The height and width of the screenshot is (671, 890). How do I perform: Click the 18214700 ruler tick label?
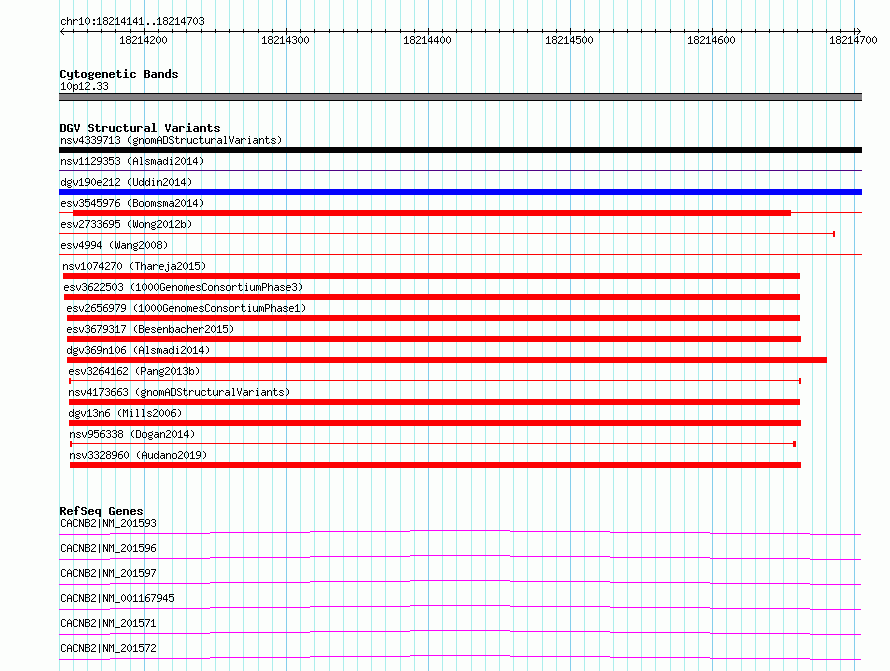pos(853,40)
